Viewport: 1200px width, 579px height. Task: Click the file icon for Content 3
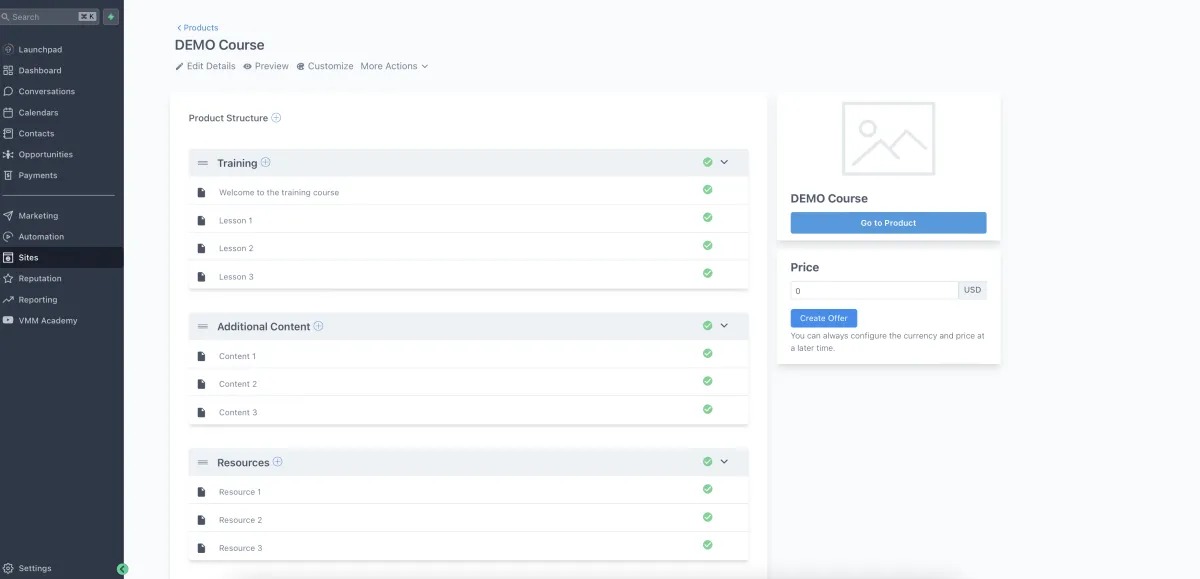201,412
